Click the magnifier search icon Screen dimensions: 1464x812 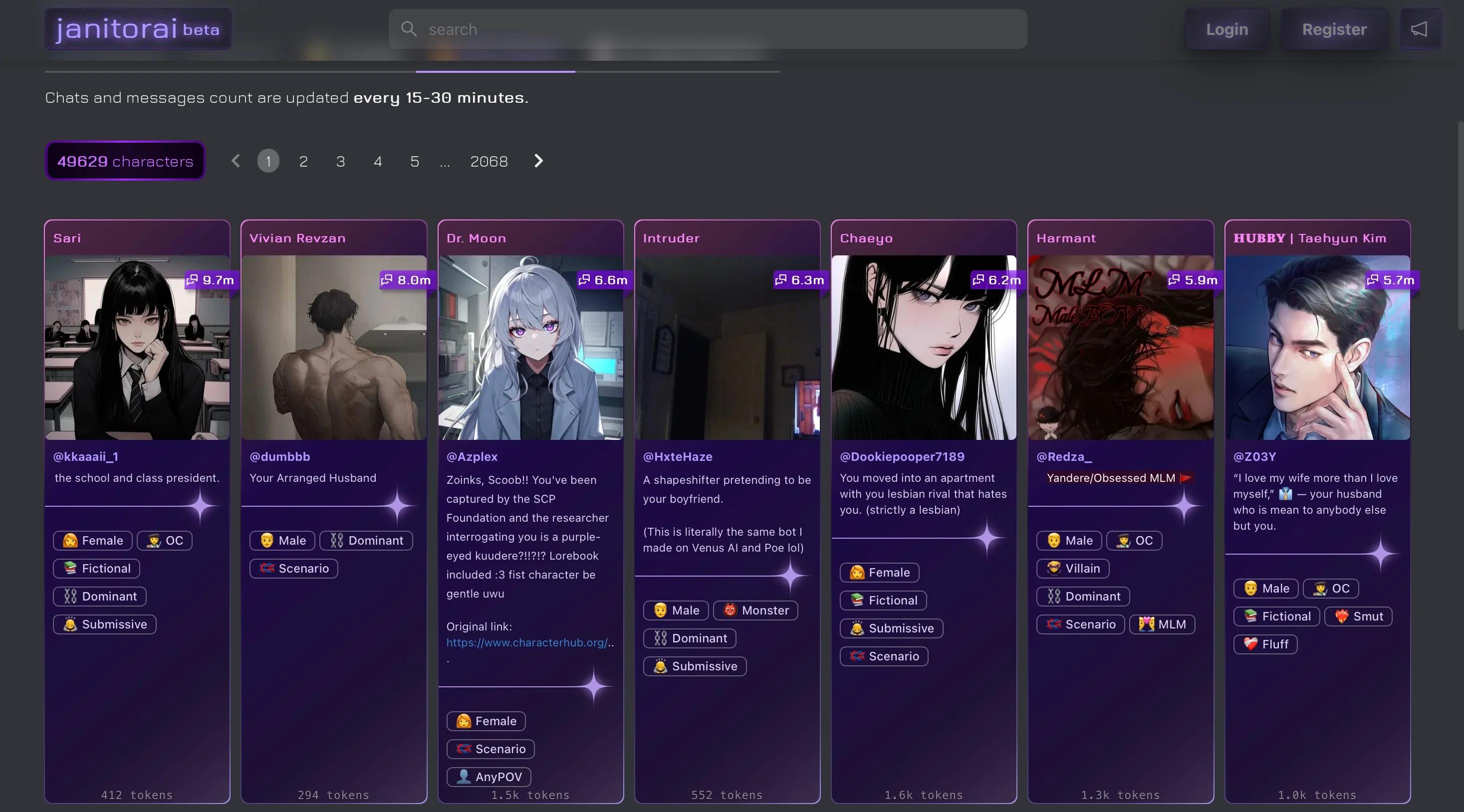[x=409, y=29]
